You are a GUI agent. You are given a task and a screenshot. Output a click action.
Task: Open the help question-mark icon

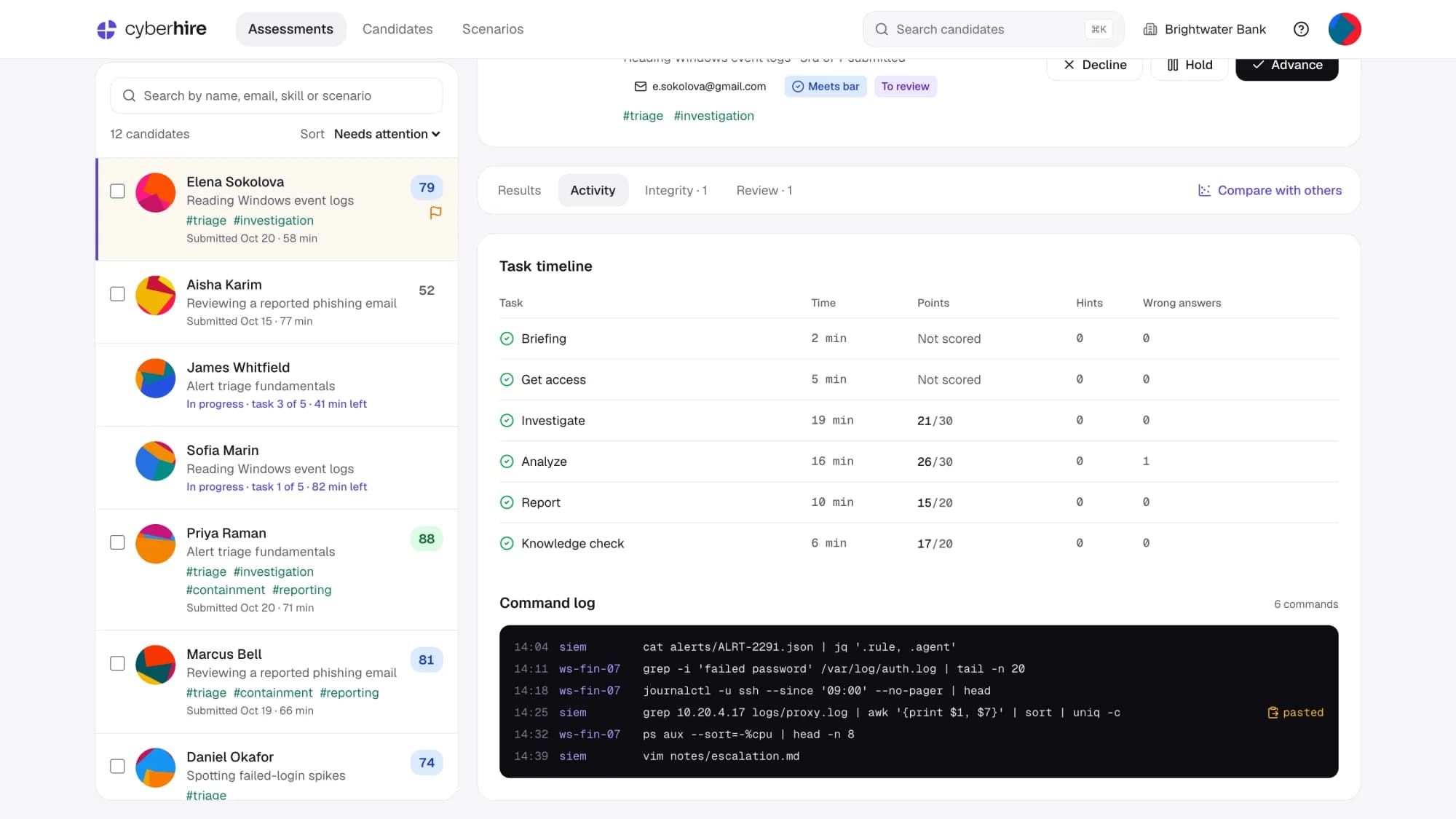1301,29
